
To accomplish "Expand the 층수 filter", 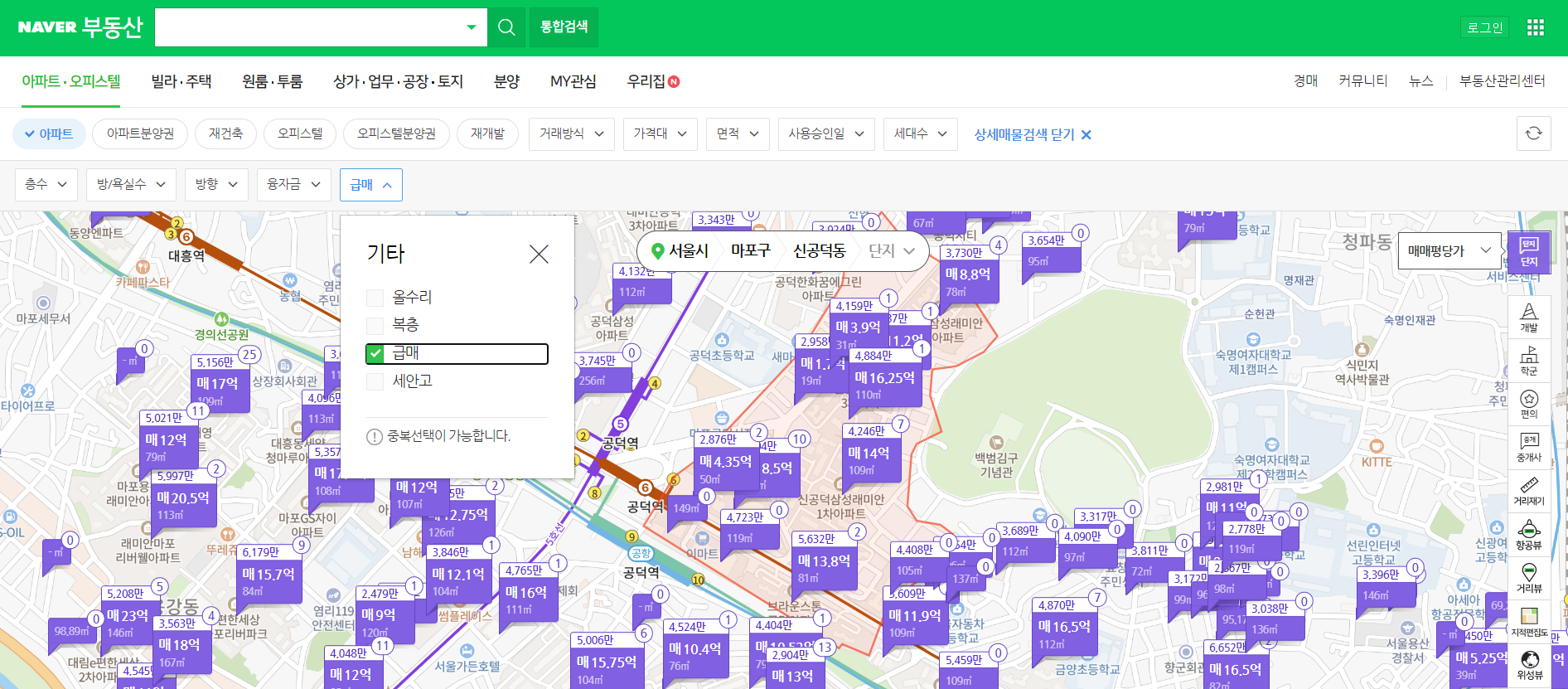I will 46,184.
